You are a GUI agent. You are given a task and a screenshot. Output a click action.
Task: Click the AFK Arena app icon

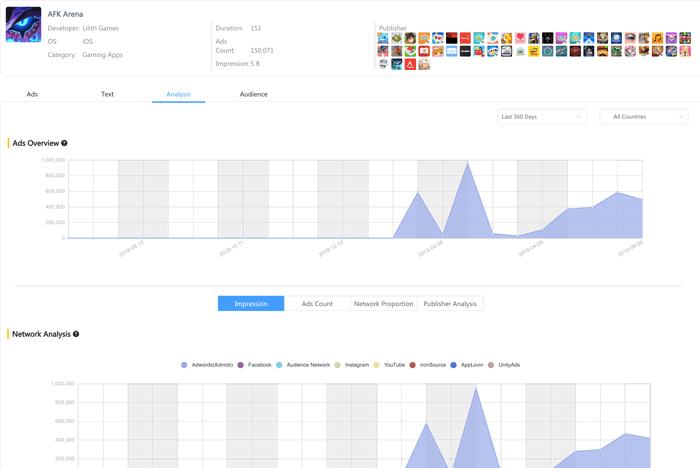pos(23,24)
